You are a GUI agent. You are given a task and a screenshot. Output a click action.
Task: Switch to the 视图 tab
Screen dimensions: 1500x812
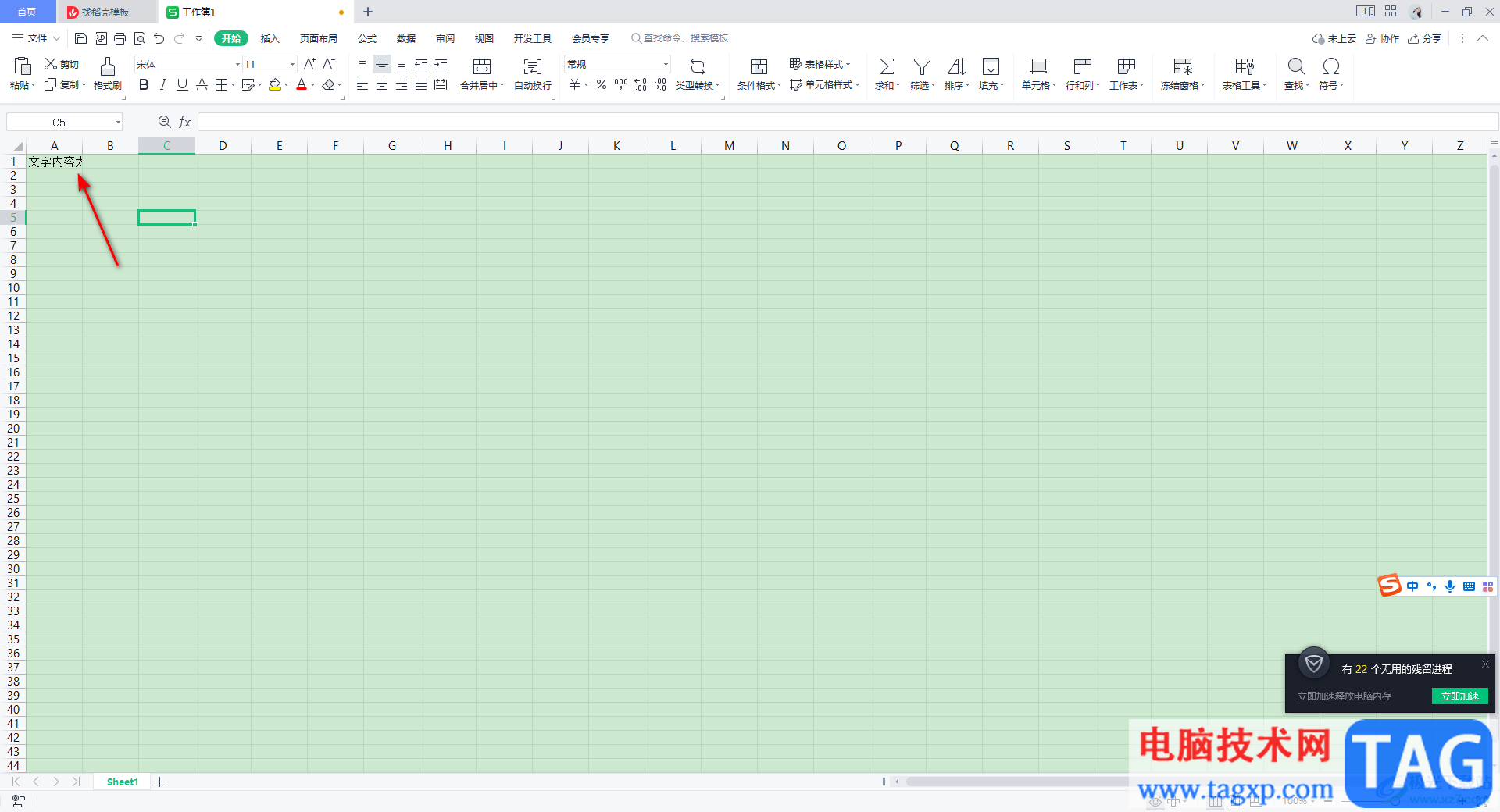(x=484, y=38)
